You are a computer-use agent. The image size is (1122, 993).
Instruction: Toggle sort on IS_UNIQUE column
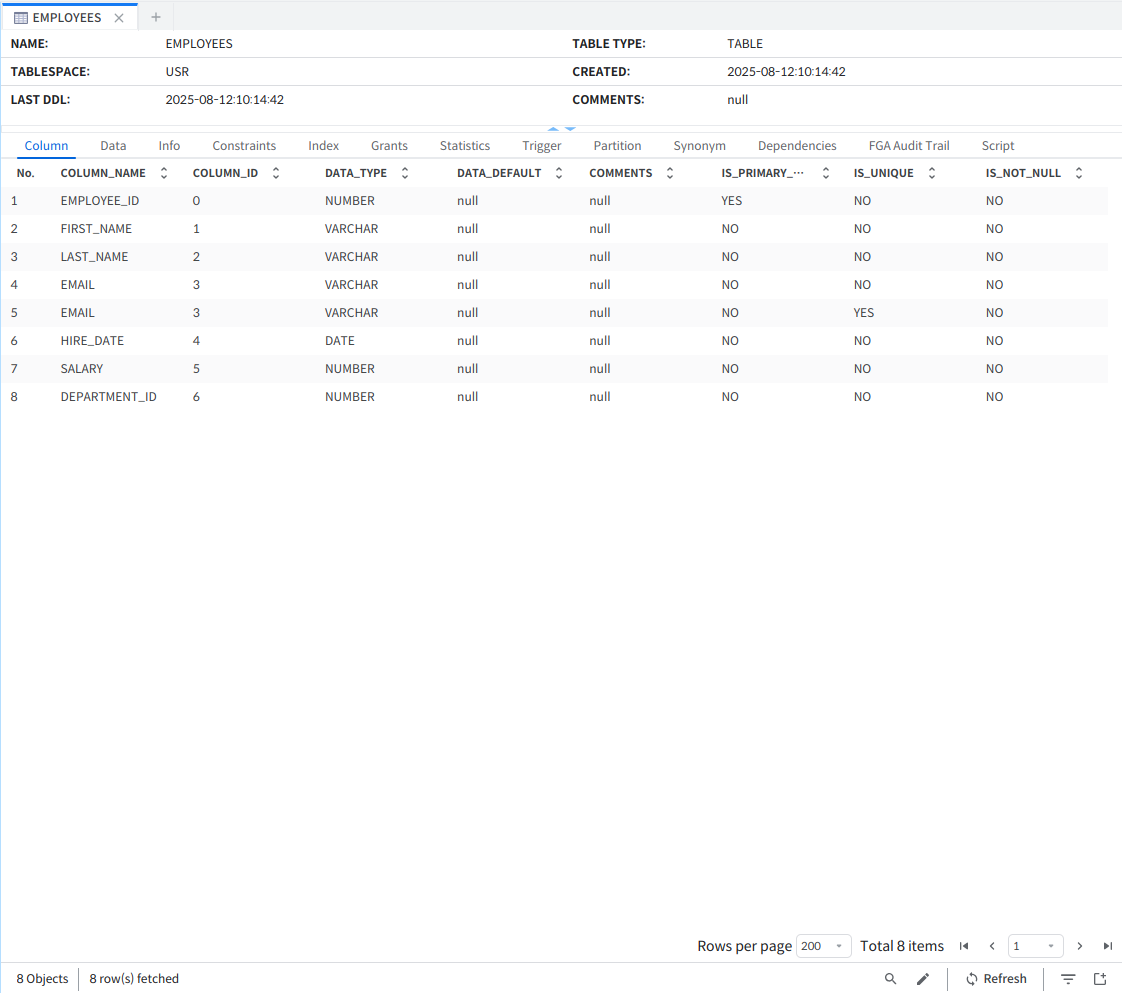pyautogui.click(x=932, y=173)
